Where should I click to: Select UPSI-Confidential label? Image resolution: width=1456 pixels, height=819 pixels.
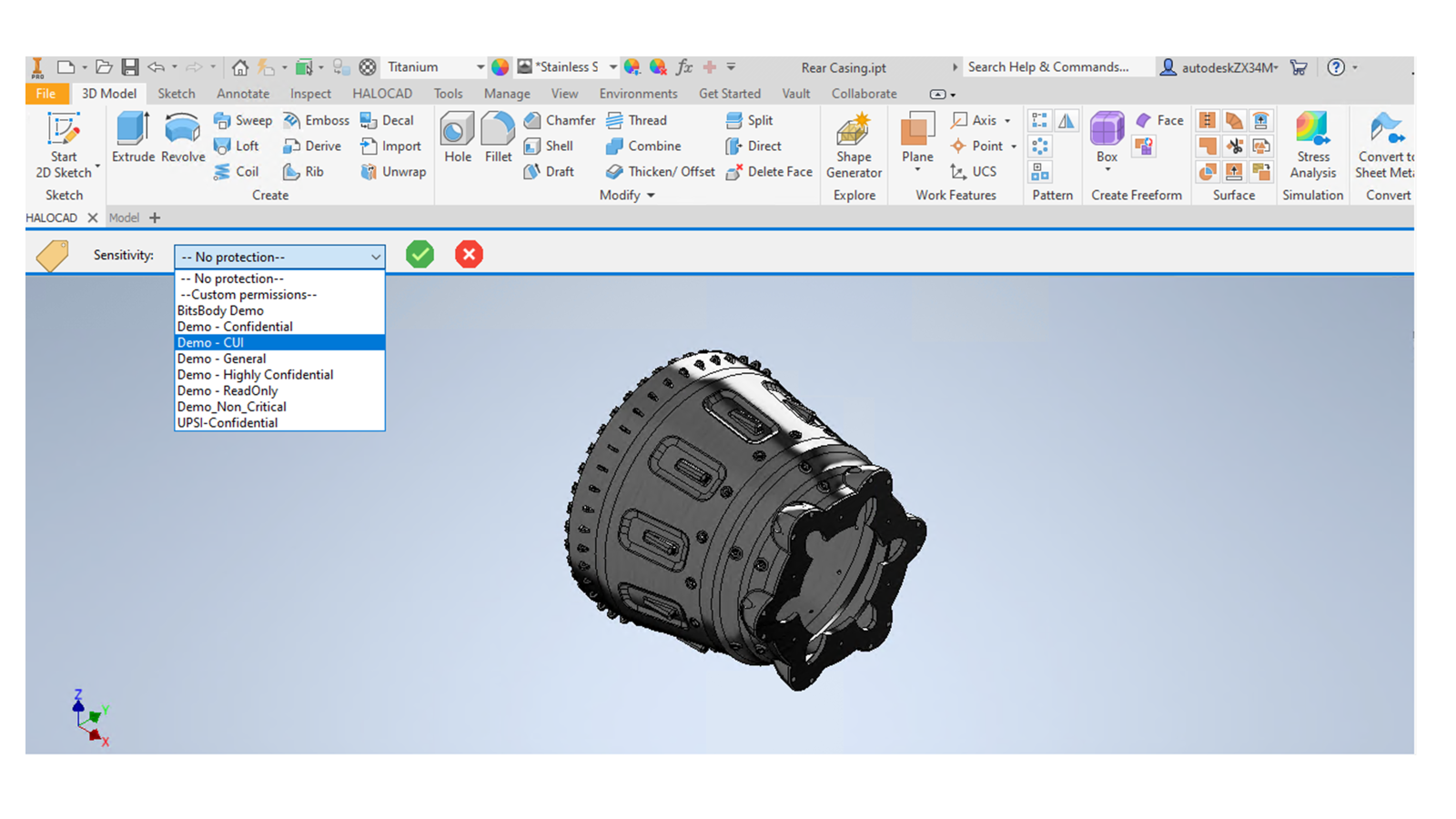(x=279, y=423)
